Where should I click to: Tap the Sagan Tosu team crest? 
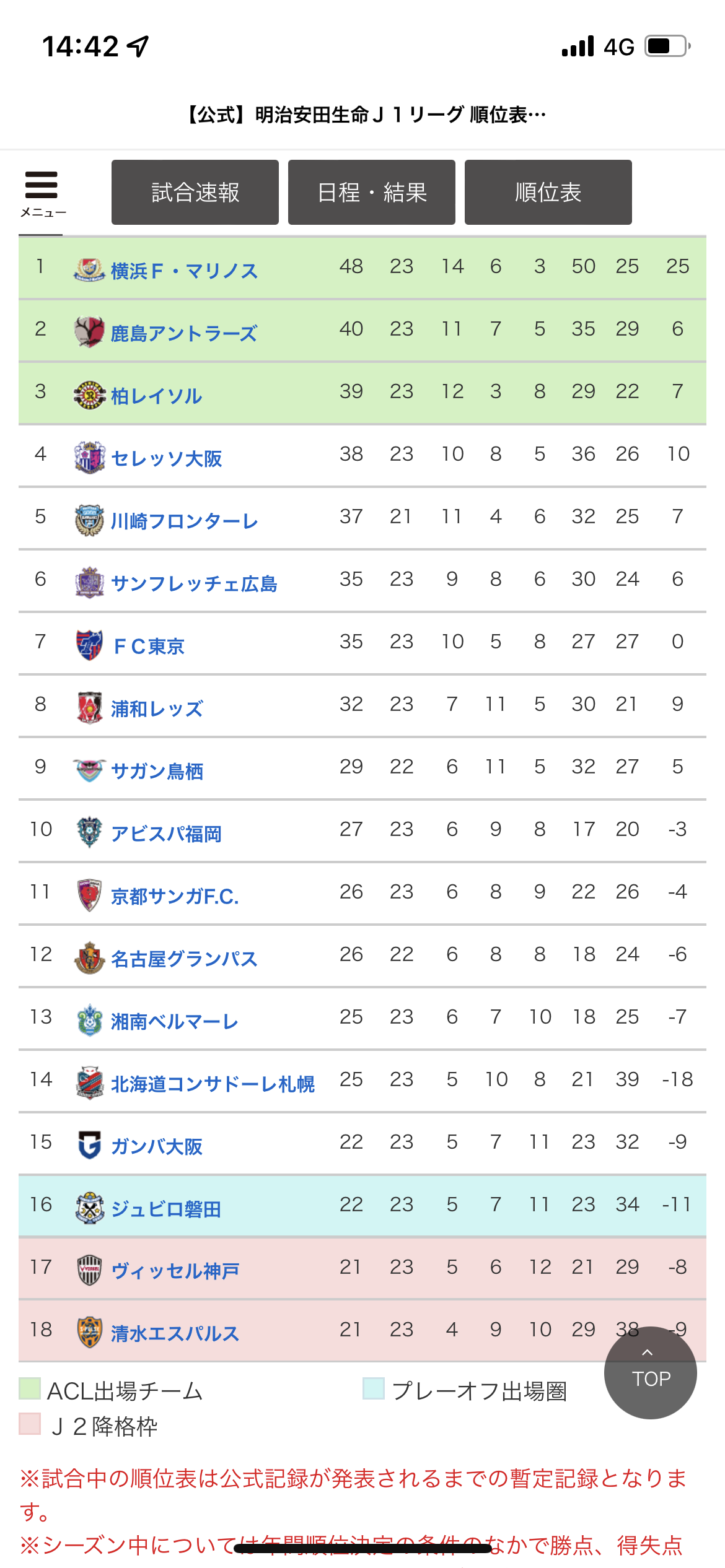pyautogui.click(x=89, y=770)
